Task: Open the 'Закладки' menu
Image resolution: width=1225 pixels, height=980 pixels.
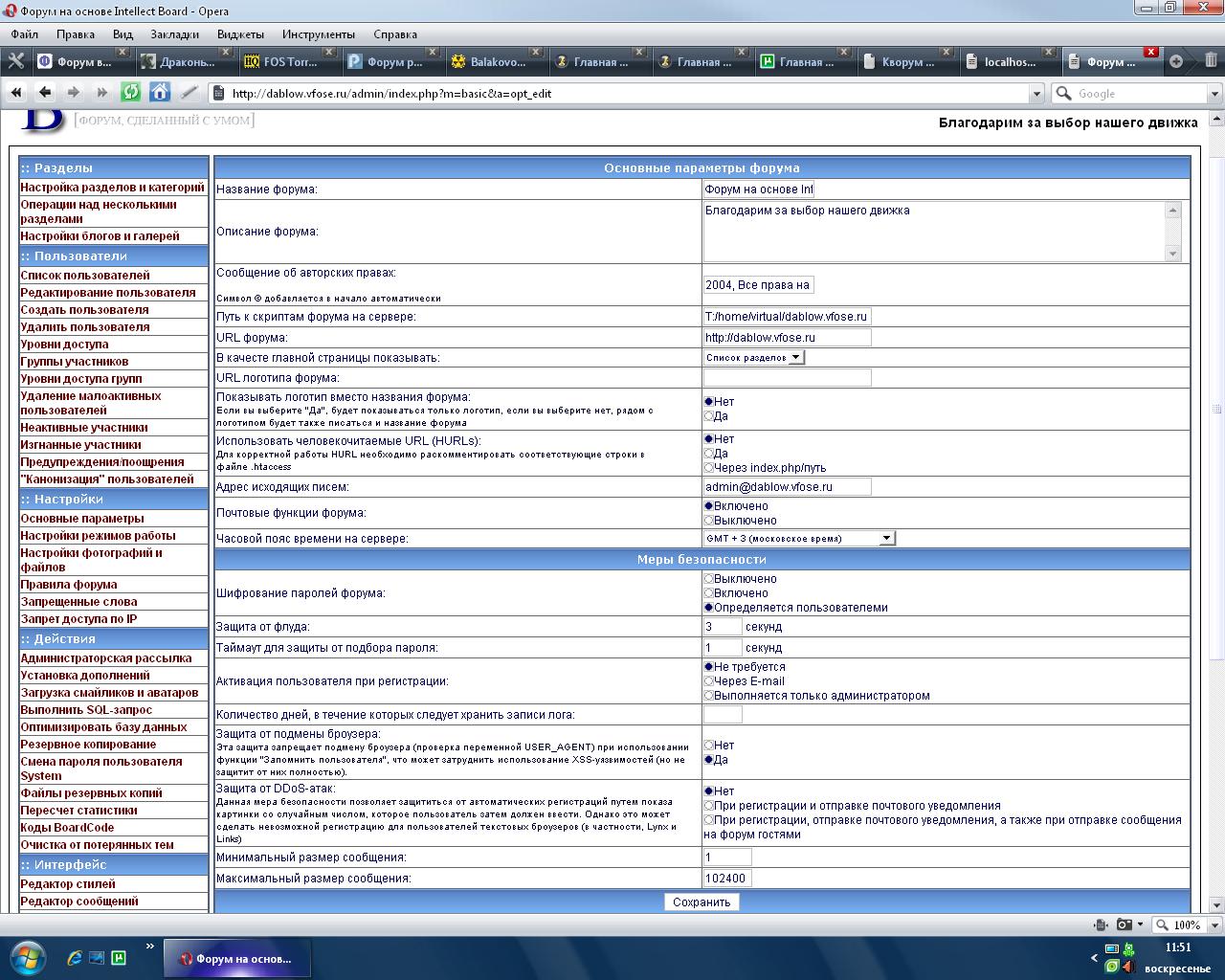Action: click(x=174, y=33)
